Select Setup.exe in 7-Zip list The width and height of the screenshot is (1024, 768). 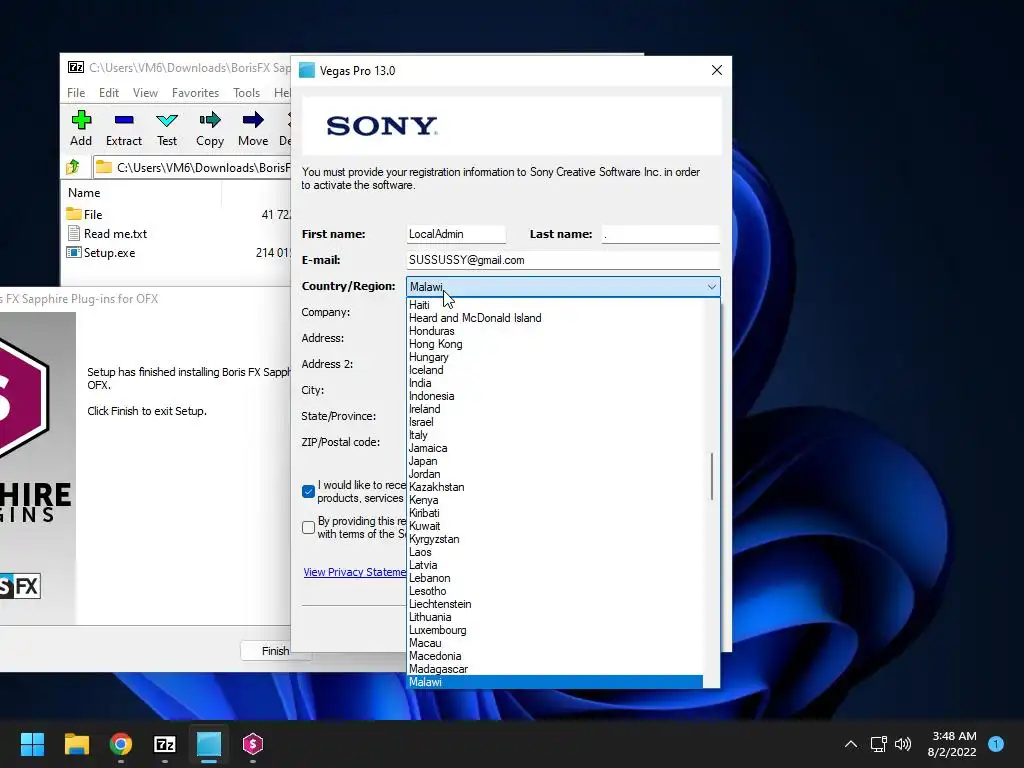pos(101,253)
